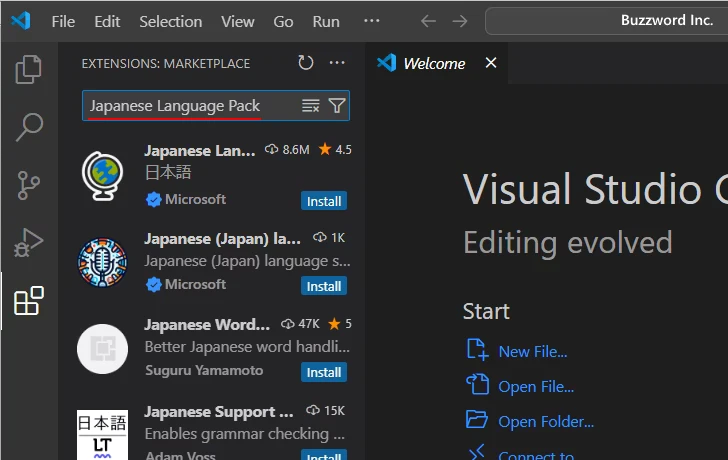728x460 pixels.
Task: Open the Run menu
Action: pos(326,21)
